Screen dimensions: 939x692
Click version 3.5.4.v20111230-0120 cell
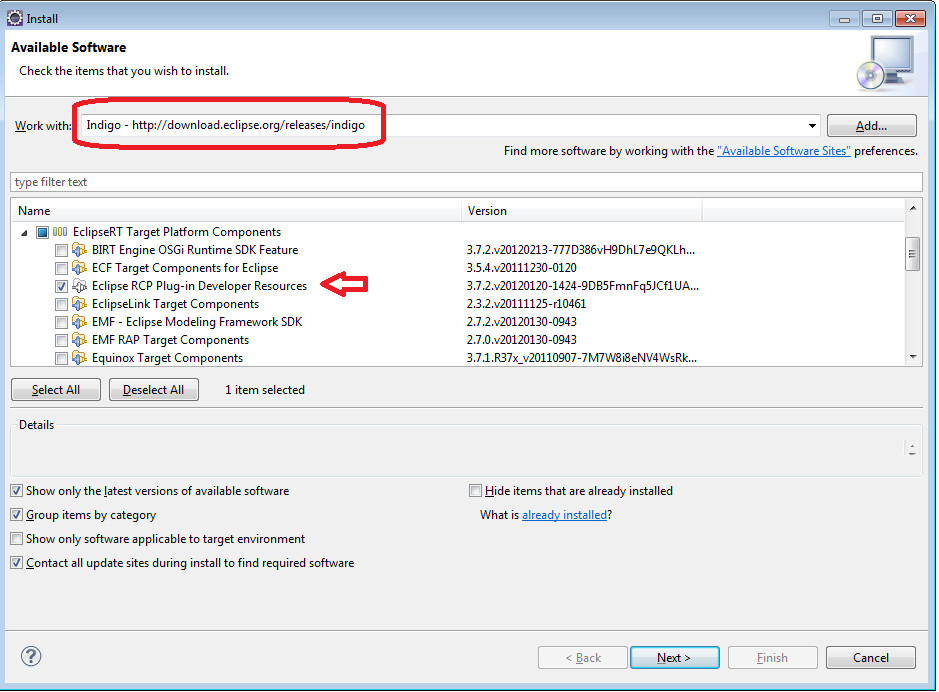pos(522,268)
